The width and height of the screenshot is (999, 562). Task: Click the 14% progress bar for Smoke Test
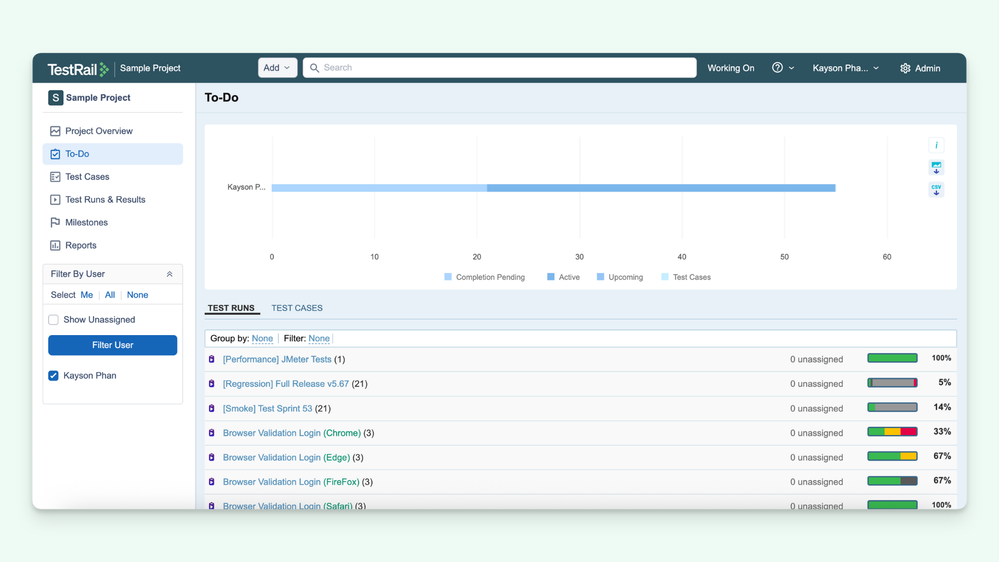point(893,407)
